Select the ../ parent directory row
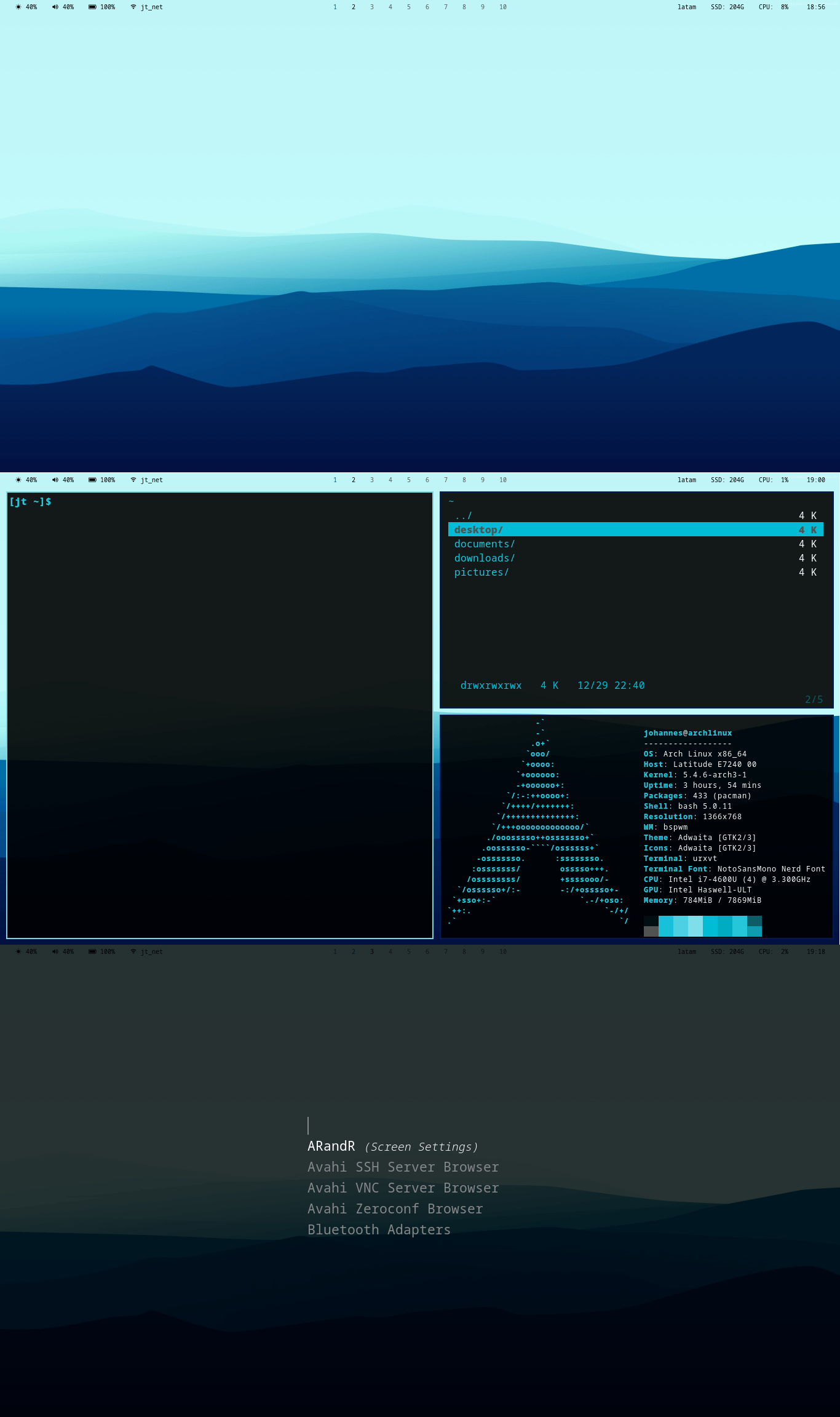The image size is (840, 1417). coord(636,515)
